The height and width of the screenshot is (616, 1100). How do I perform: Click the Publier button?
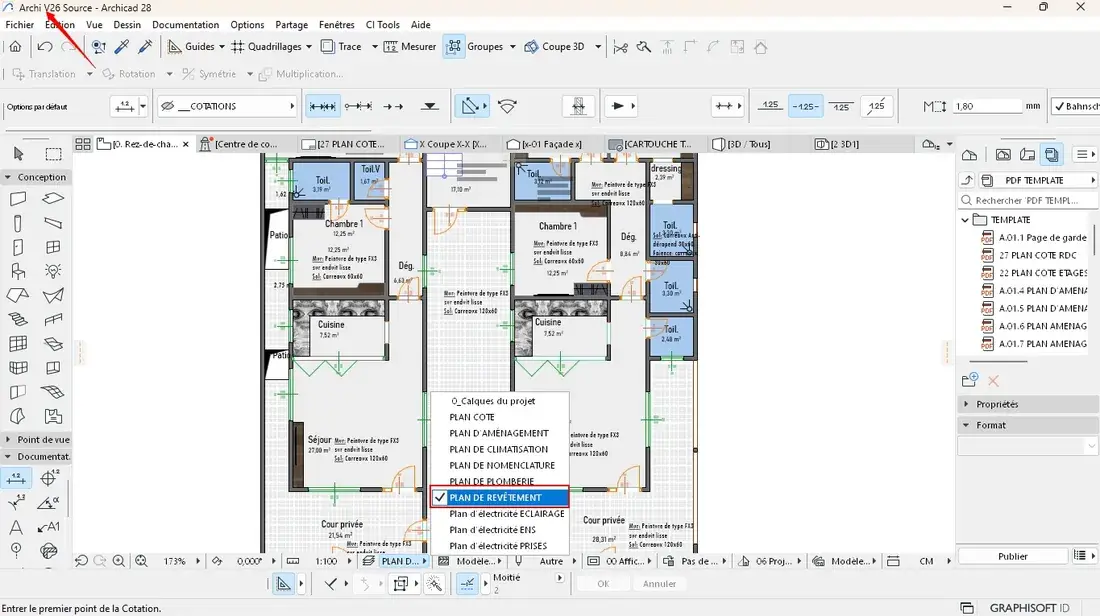1012,556
